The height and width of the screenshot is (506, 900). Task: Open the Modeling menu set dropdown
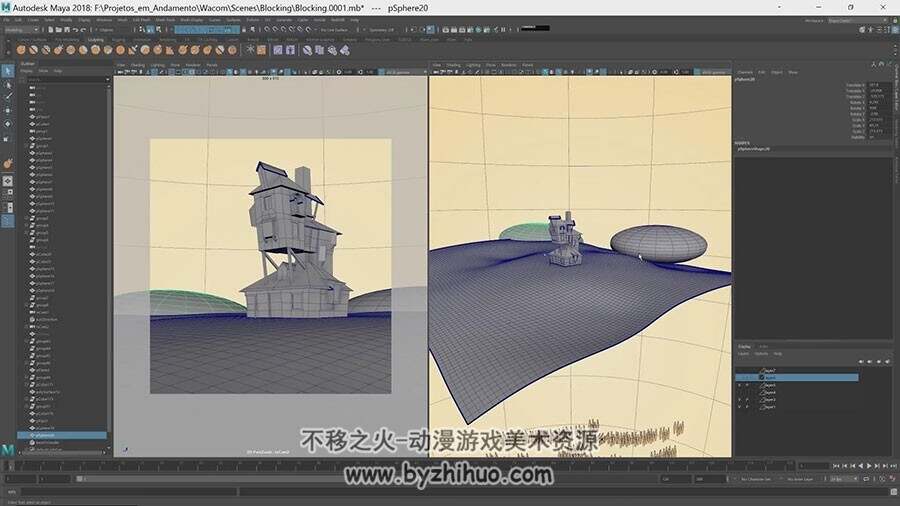tap(22, 30)
